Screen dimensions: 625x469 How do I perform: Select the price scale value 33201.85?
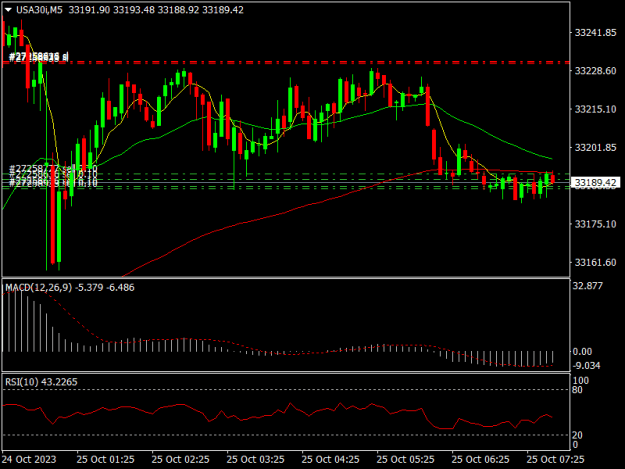pos(595,147)
